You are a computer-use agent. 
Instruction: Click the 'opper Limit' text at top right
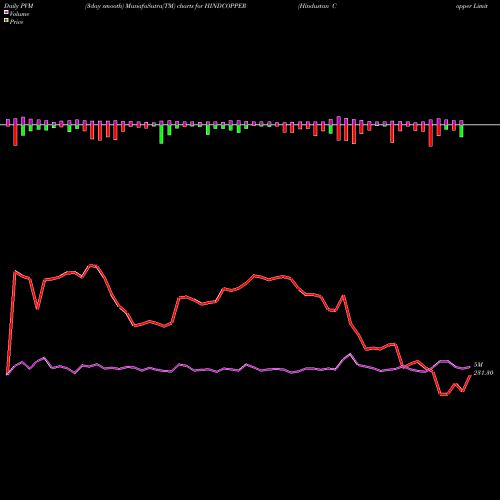pyautogui.click(x=472, y=6)
